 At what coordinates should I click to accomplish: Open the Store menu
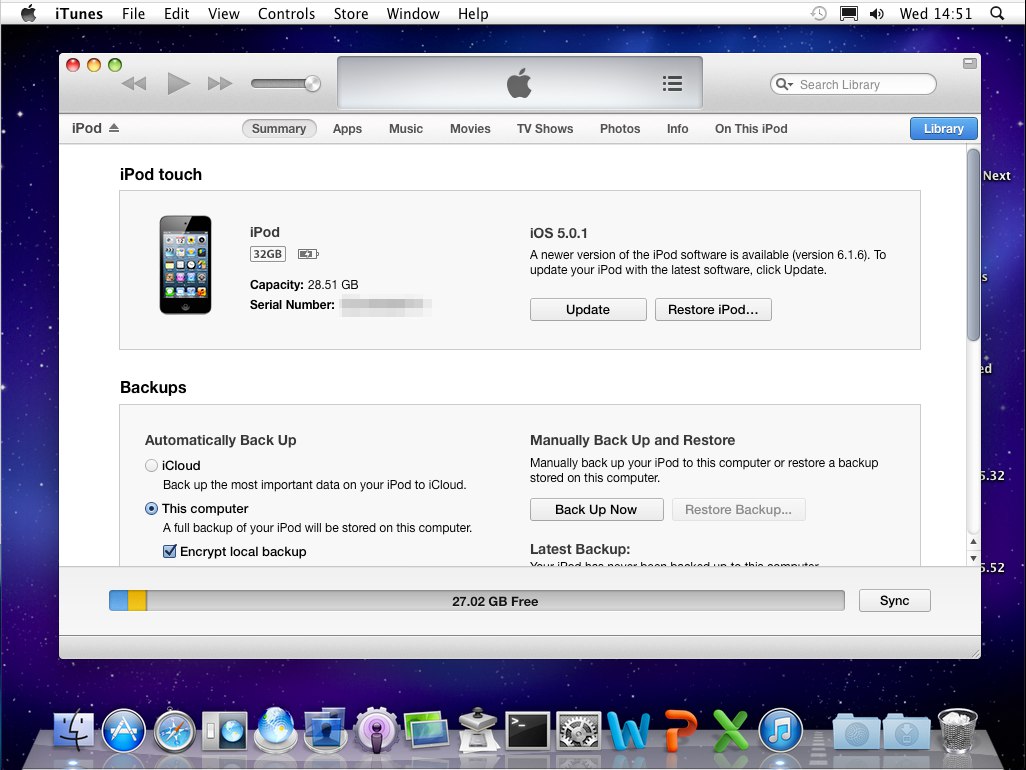351,13
